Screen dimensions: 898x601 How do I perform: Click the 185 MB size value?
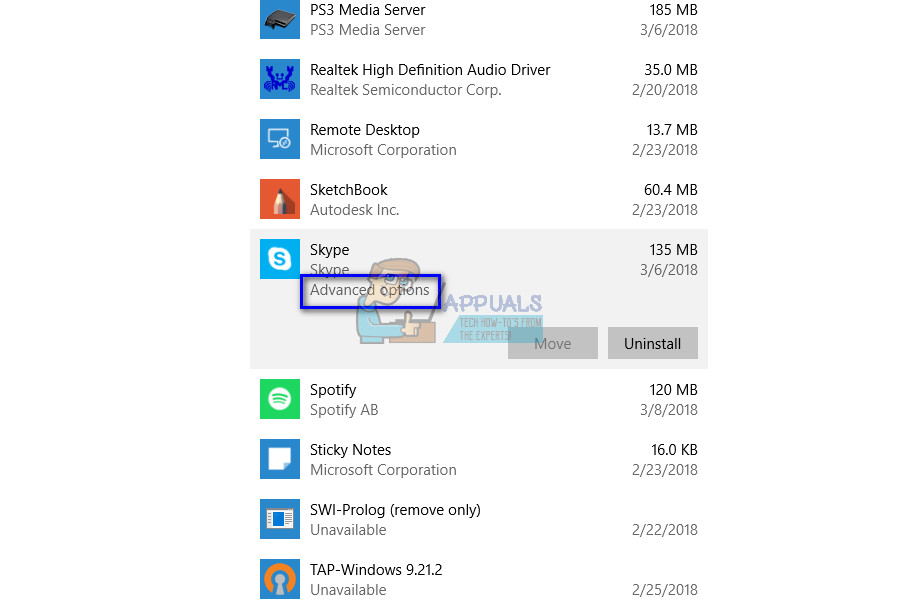pos(673,10)
